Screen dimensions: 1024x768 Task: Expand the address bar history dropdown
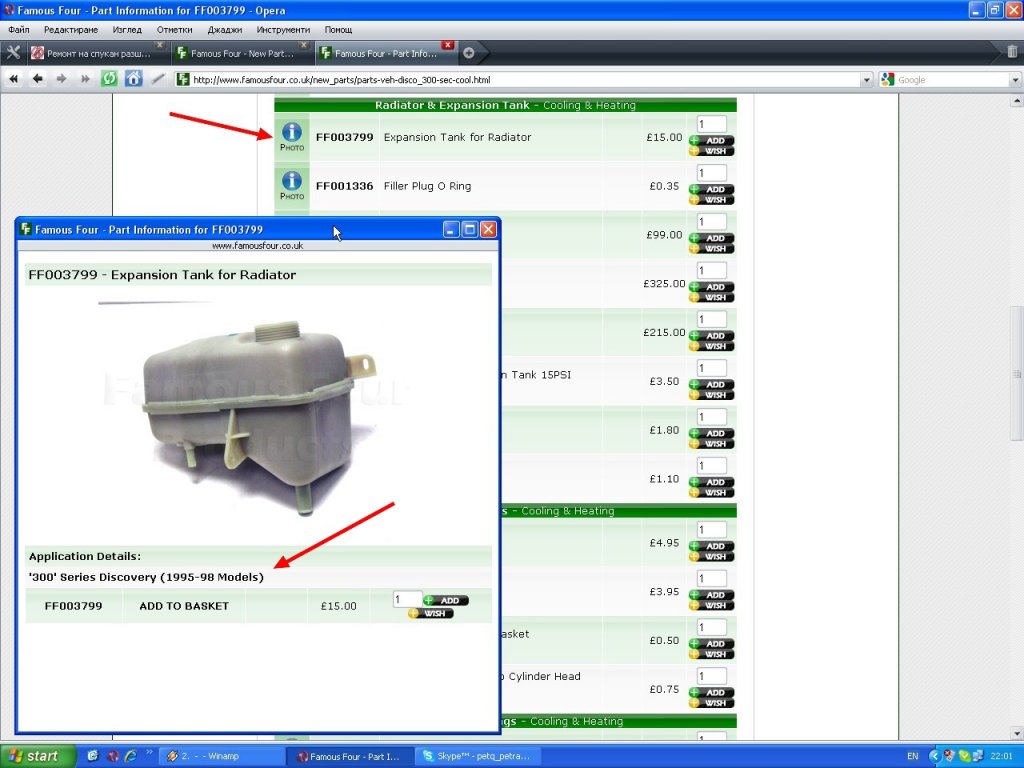[867, 80]
